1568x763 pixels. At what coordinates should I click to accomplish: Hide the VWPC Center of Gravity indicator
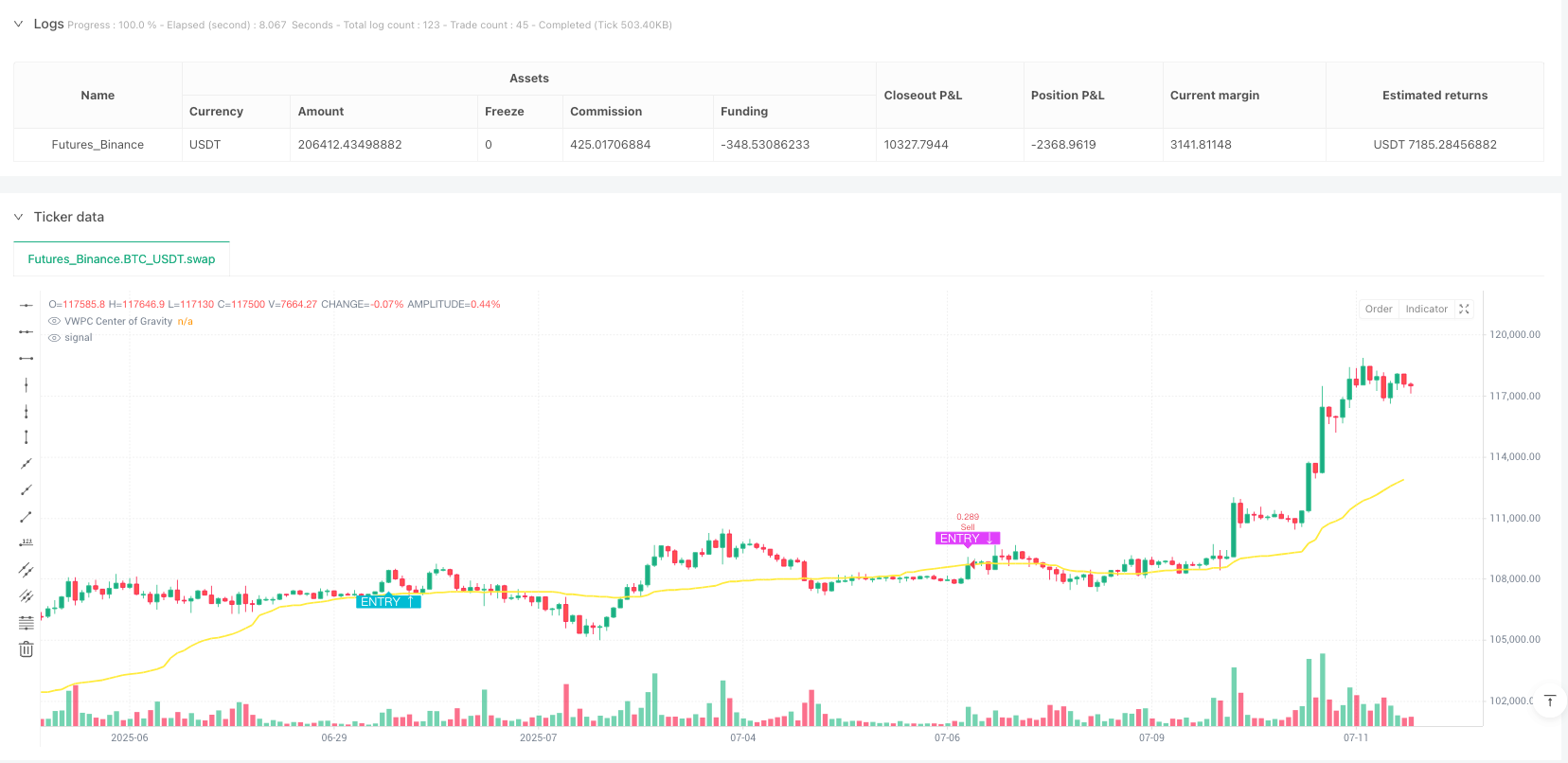54,321
